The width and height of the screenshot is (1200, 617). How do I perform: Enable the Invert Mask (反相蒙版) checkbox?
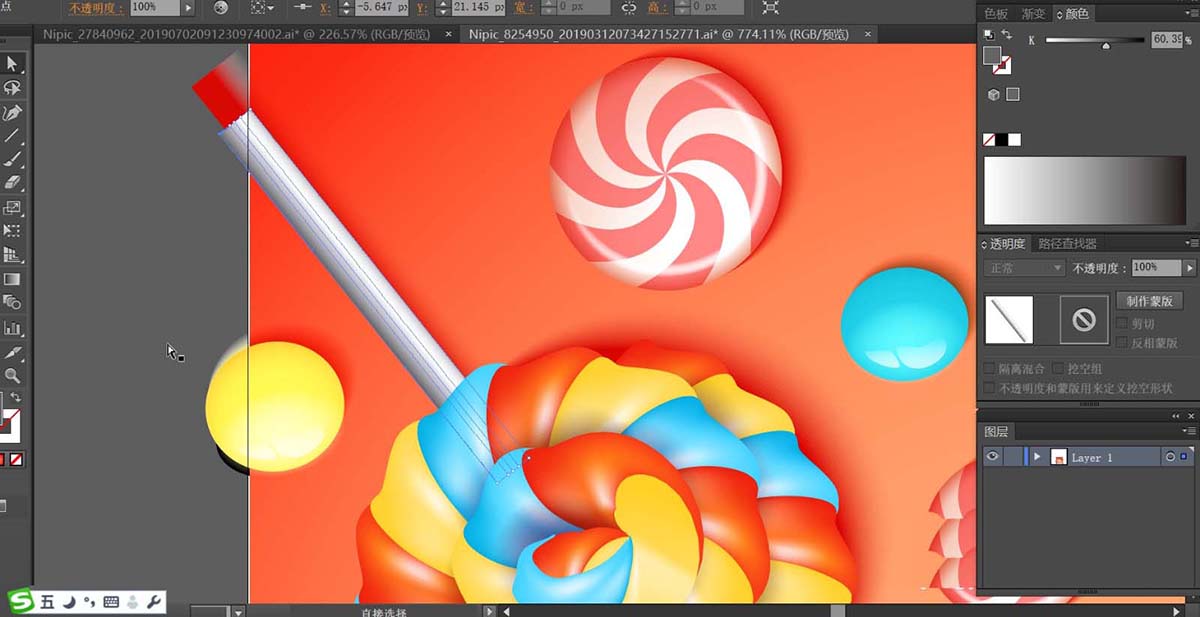[x=1122, y=343]
